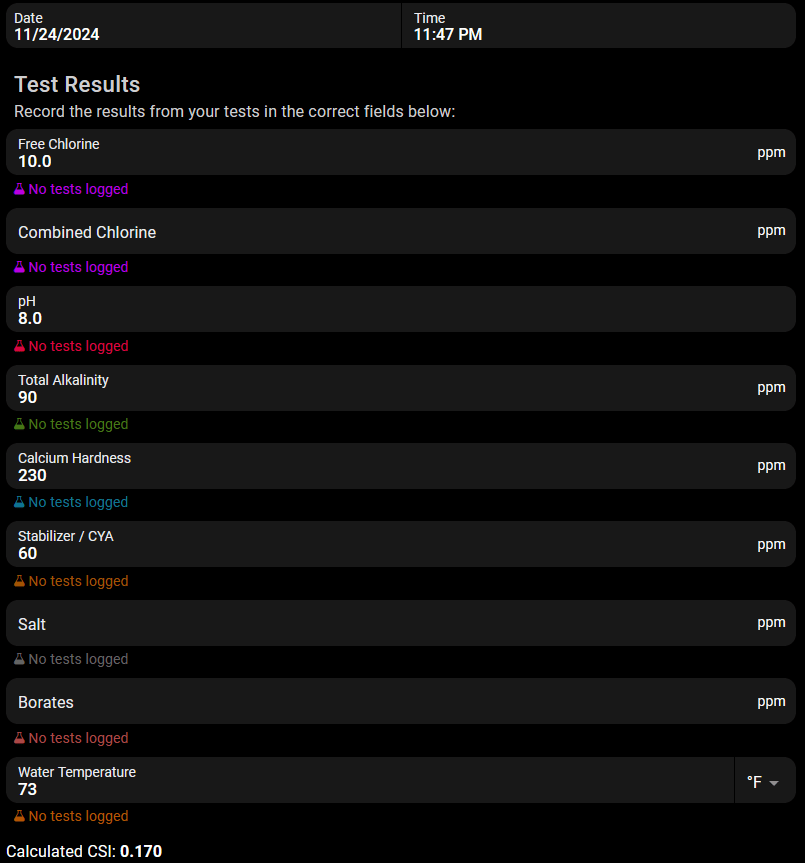Edit the Calcium Hardness value 230
The height and width of the screenshot is (863, 805).
point(401,466)
